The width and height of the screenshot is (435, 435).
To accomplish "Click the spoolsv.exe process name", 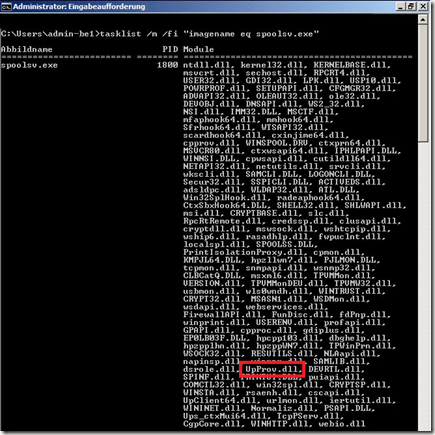I will point(29,65).
